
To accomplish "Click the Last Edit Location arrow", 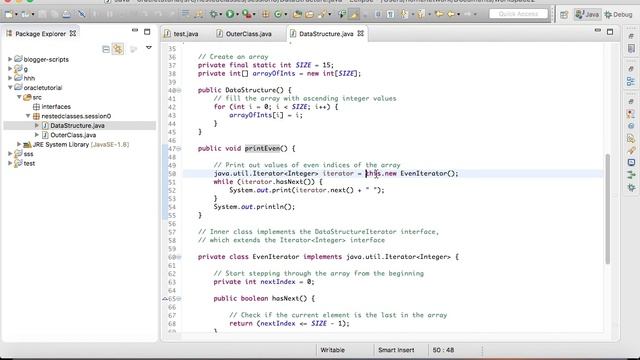I will tap(439, 14).
